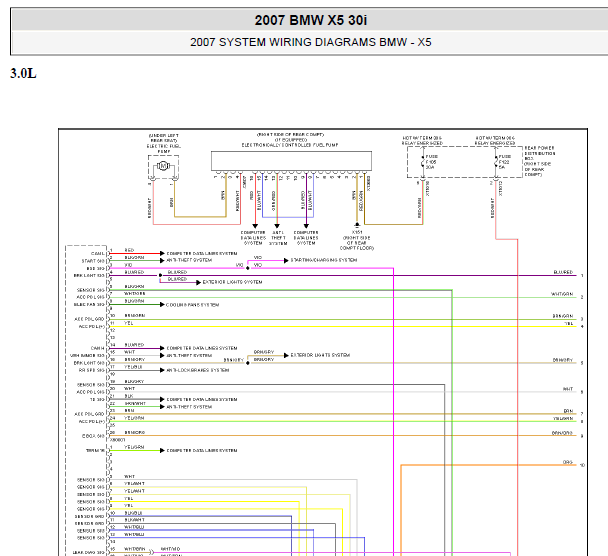Click the 3.0L section heading
Viewport: 608px width, 556px height.
coord(23,74)
